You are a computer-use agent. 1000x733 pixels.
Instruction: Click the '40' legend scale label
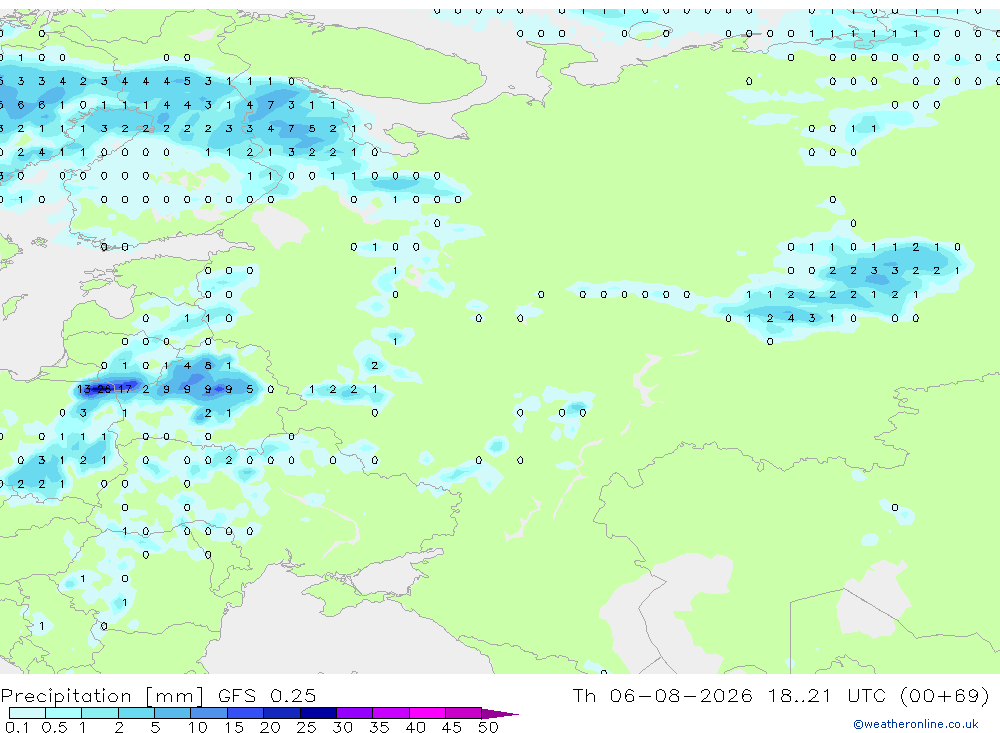pyautogui.click(x=415, y=727)
